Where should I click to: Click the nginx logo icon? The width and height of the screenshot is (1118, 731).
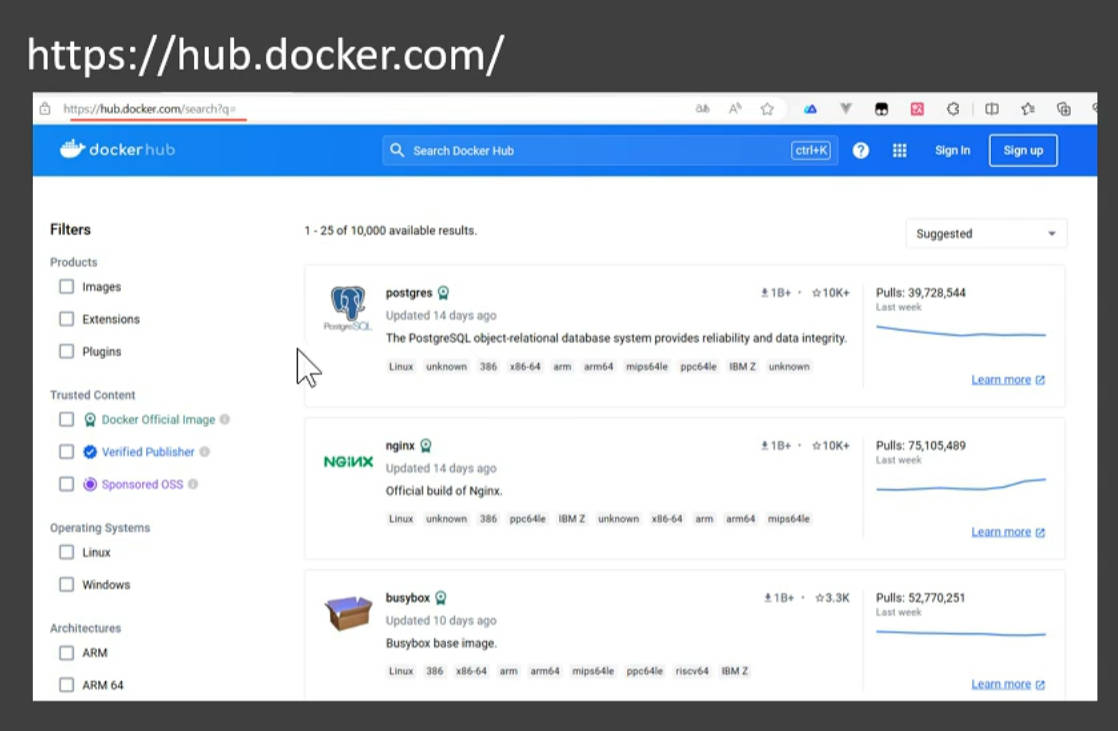[x=348, y=462]
